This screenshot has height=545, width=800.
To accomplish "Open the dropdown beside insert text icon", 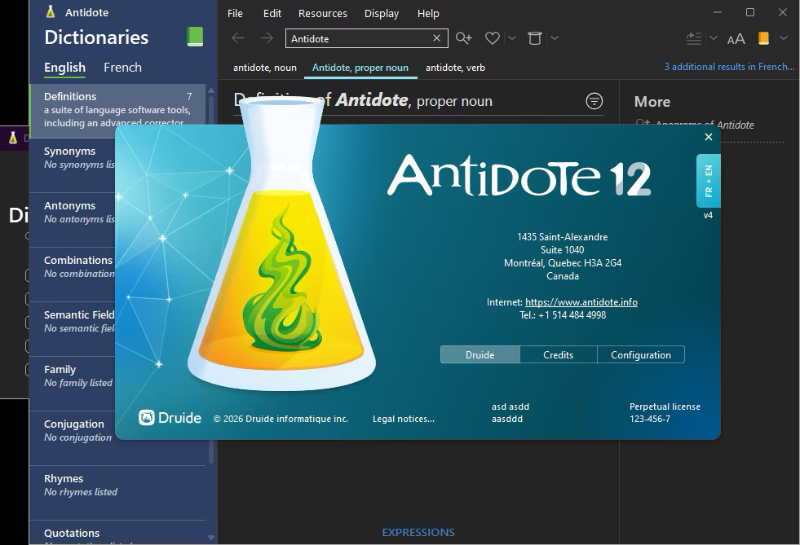I will (713, 38).
